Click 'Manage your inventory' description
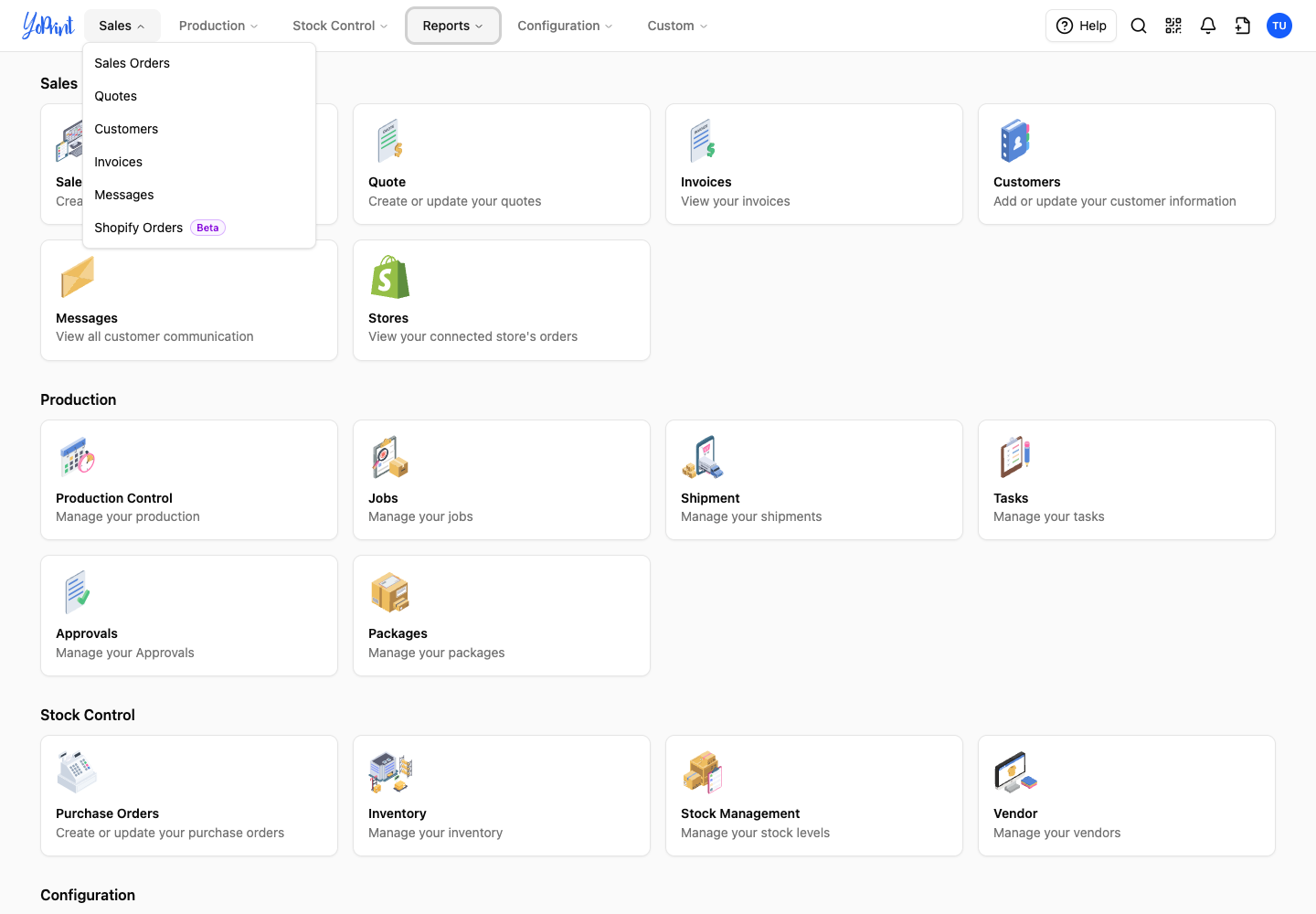Image resolution: width=1316 pixels, height=914 pixels. (x=436, y=833)
